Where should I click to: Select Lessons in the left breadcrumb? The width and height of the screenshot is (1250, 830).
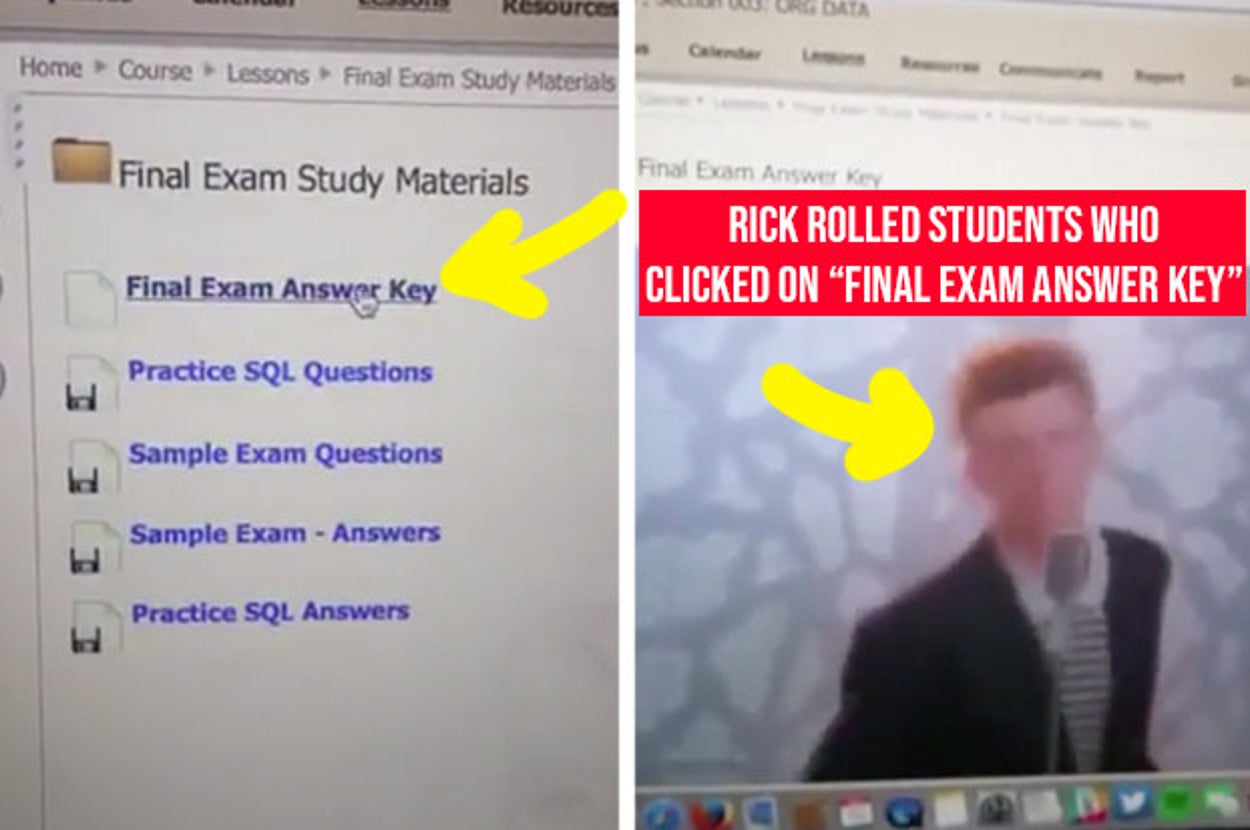[x=268, y=74]
